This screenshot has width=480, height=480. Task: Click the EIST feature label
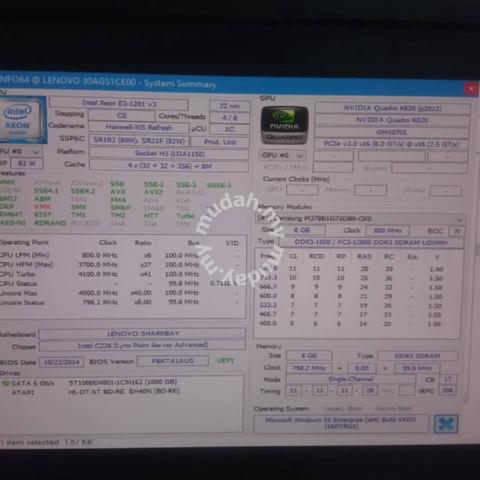pyautogui.click(x=43, y=215)
